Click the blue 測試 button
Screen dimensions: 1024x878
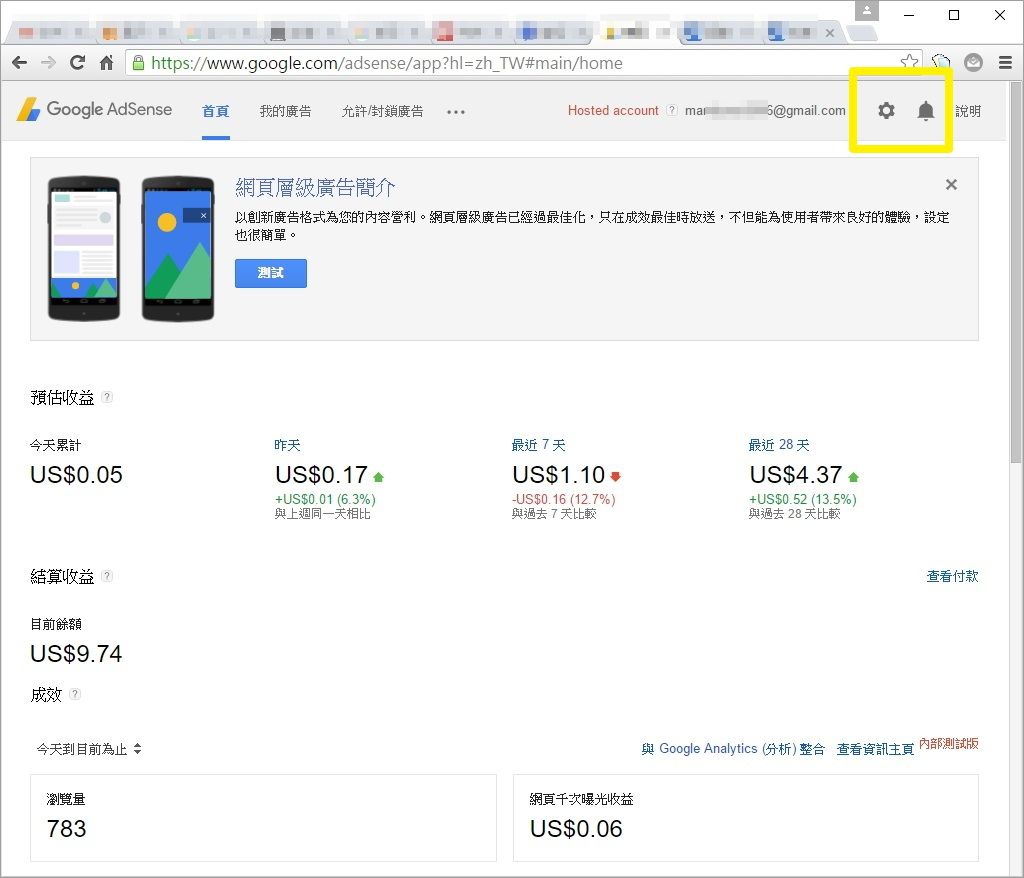tap(270, 273)
